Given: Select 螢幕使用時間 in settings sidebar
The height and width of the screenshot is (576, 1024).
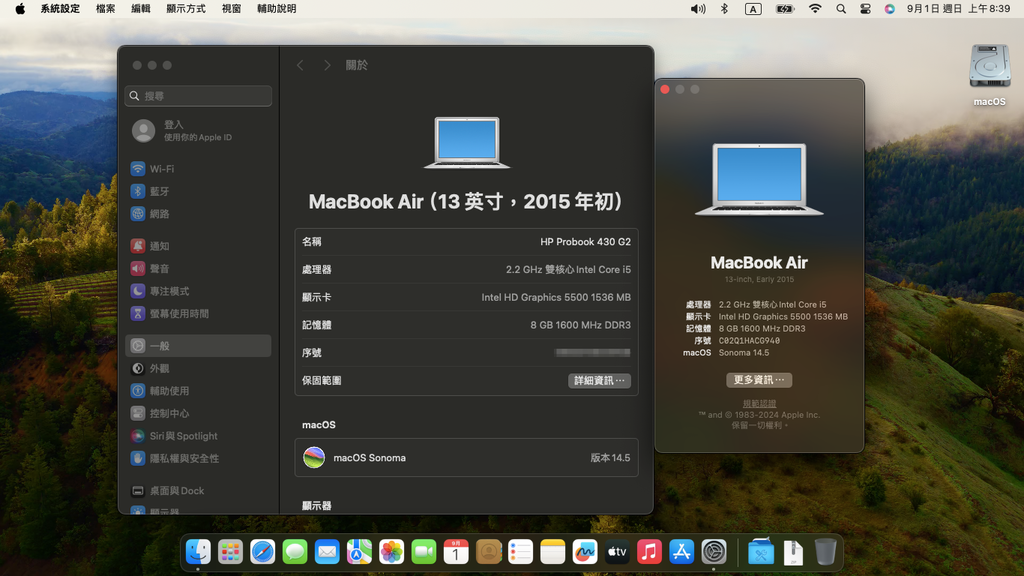Looking at the screenshot, I should tap(199, 313).
